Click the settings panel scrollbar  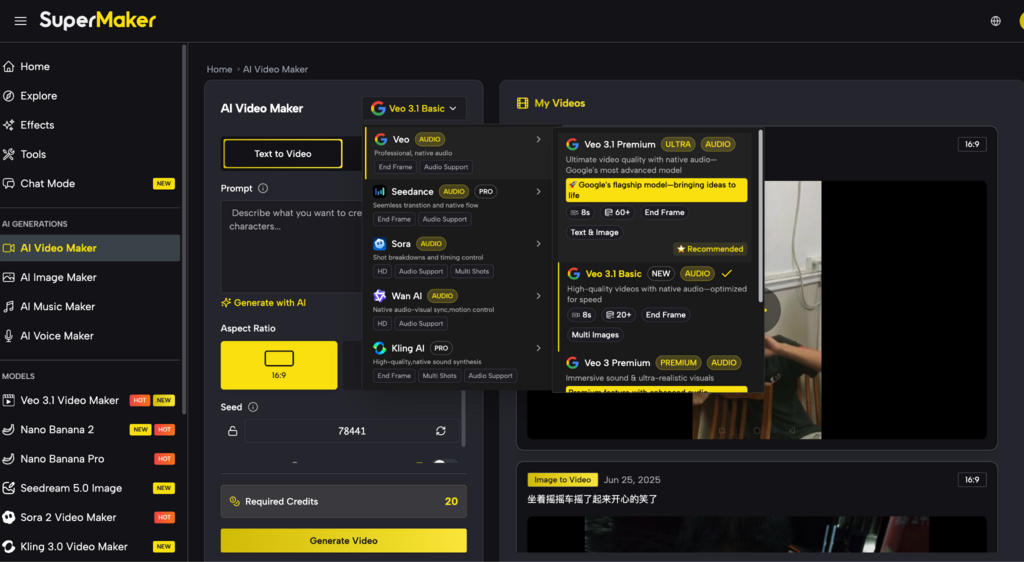click(x=464, y=418)
